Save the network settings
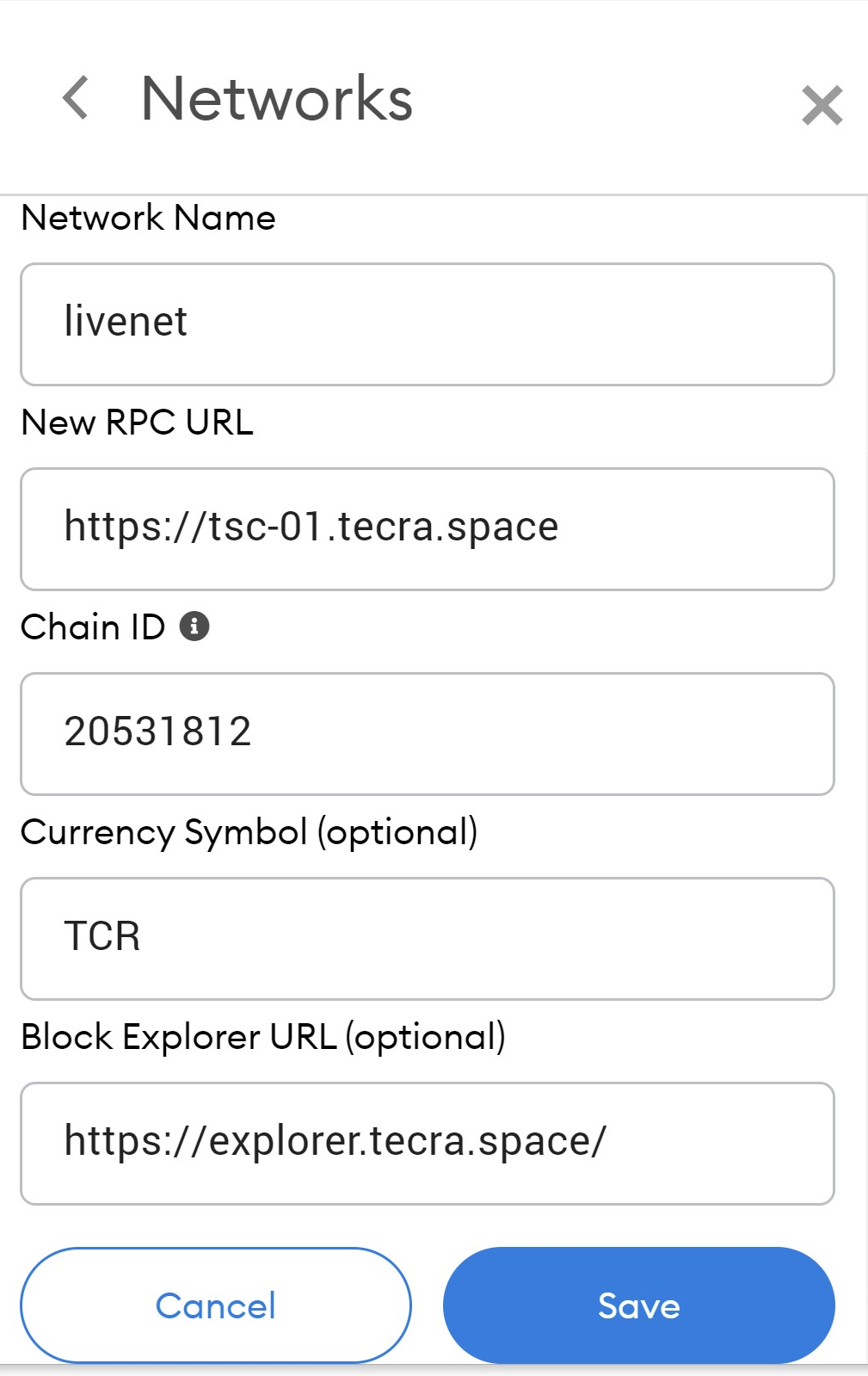 click(x=639, y=1305)
